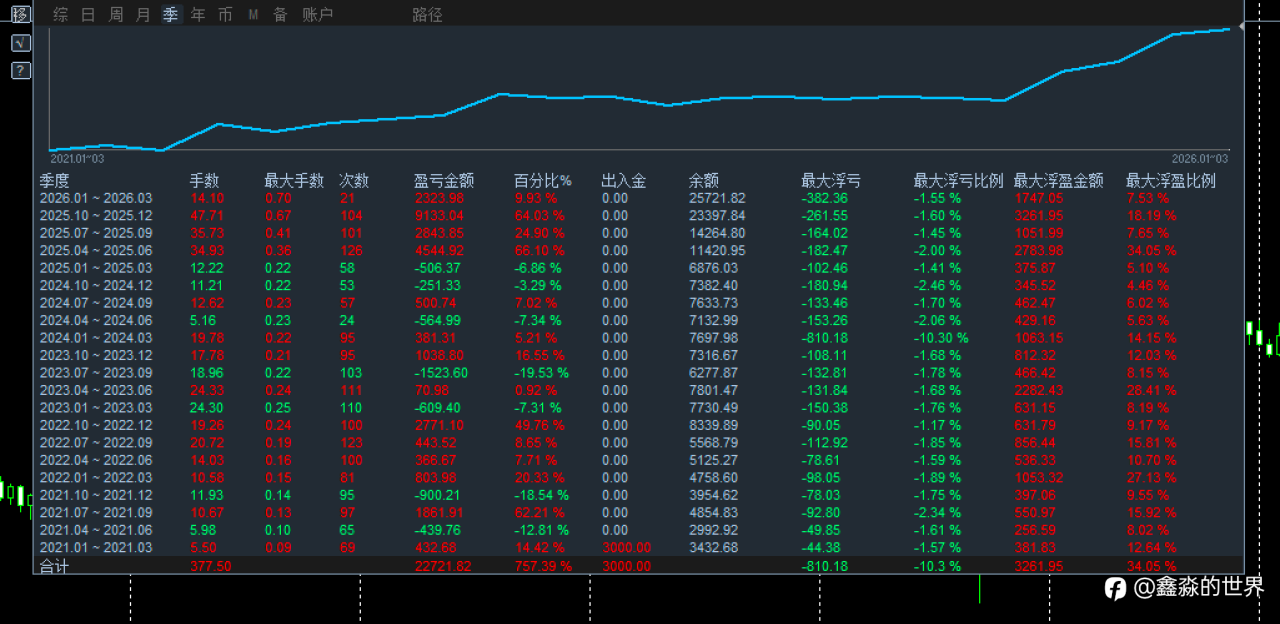Show the 年 (yearly) statistics tab
The image size is (1280, 624).
pos(198,15)
